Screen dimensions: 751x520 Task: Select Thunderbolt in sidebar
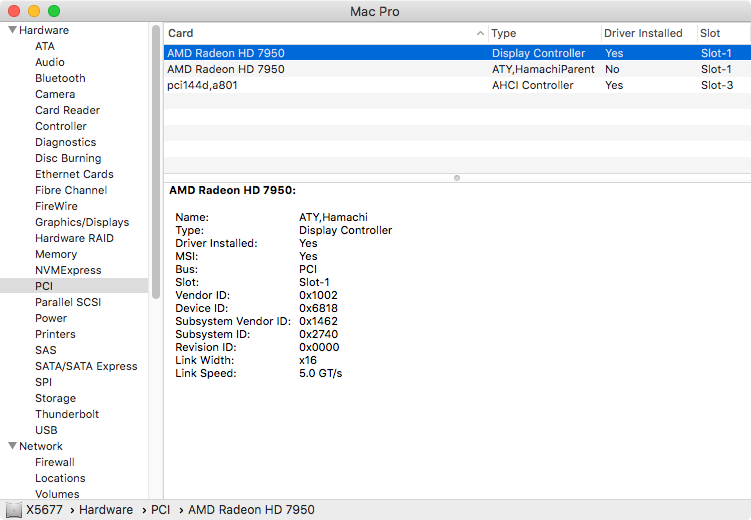[x=67, y=414]
